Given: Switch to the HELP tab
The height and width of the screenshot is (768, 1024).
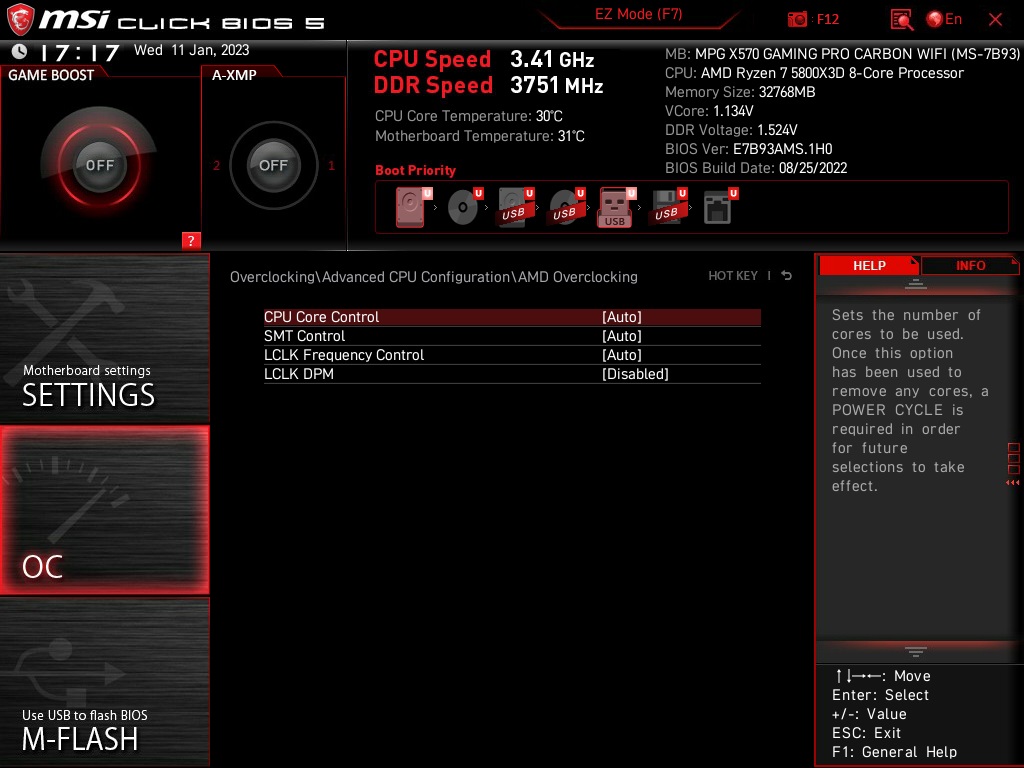Looking at the screenshot, I should click(869, 265).
